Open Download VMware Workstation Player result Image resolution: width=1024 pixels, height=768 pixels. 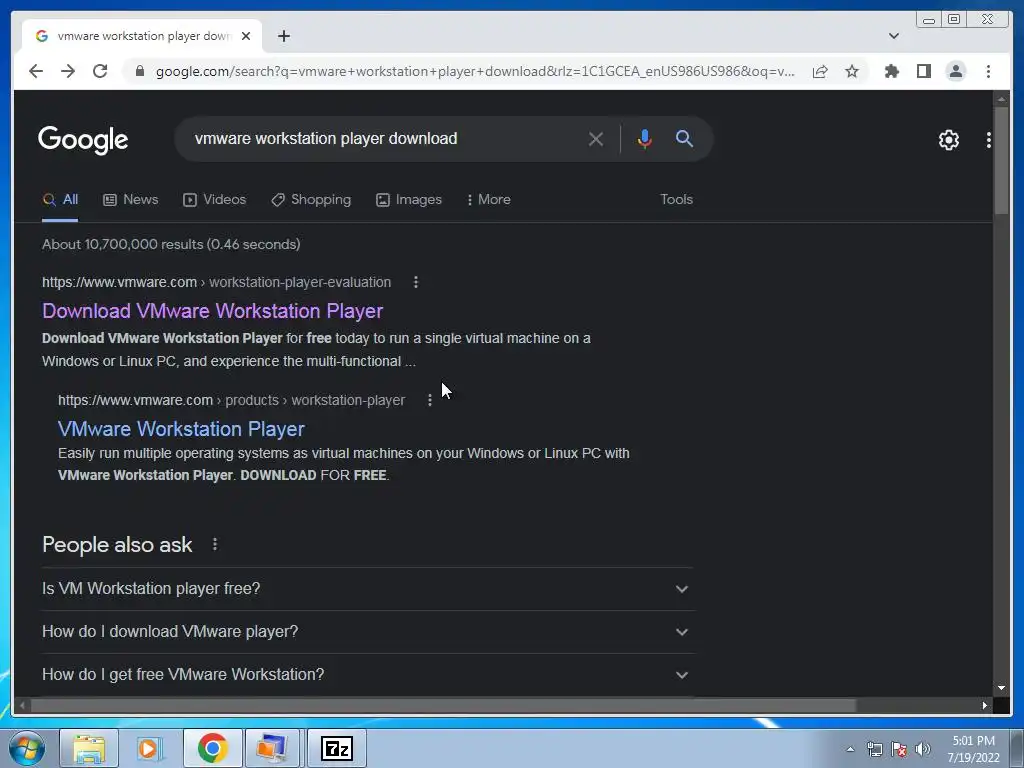click(x=212, y=311)
